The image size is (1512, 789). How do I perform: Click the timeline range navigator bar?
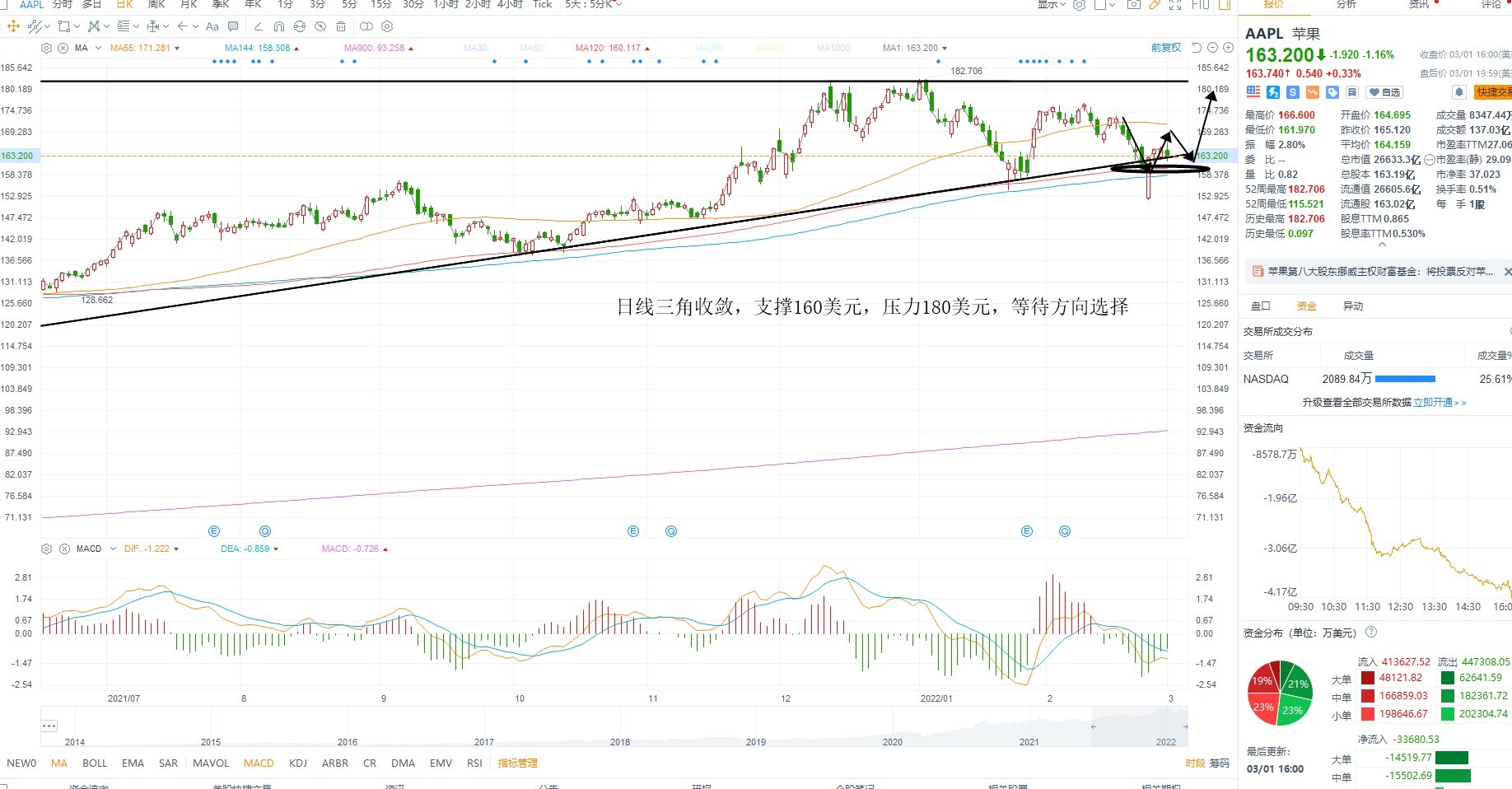click(x=614, y=726)
